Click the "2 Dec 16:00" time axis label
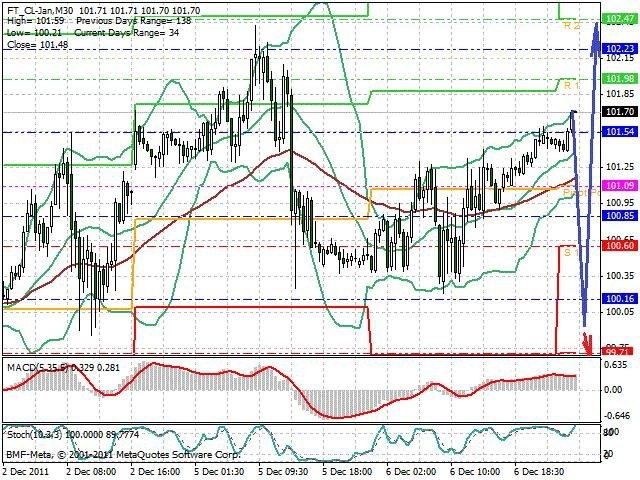The width and height of the screenshot is (640, 480). (155, 471)
